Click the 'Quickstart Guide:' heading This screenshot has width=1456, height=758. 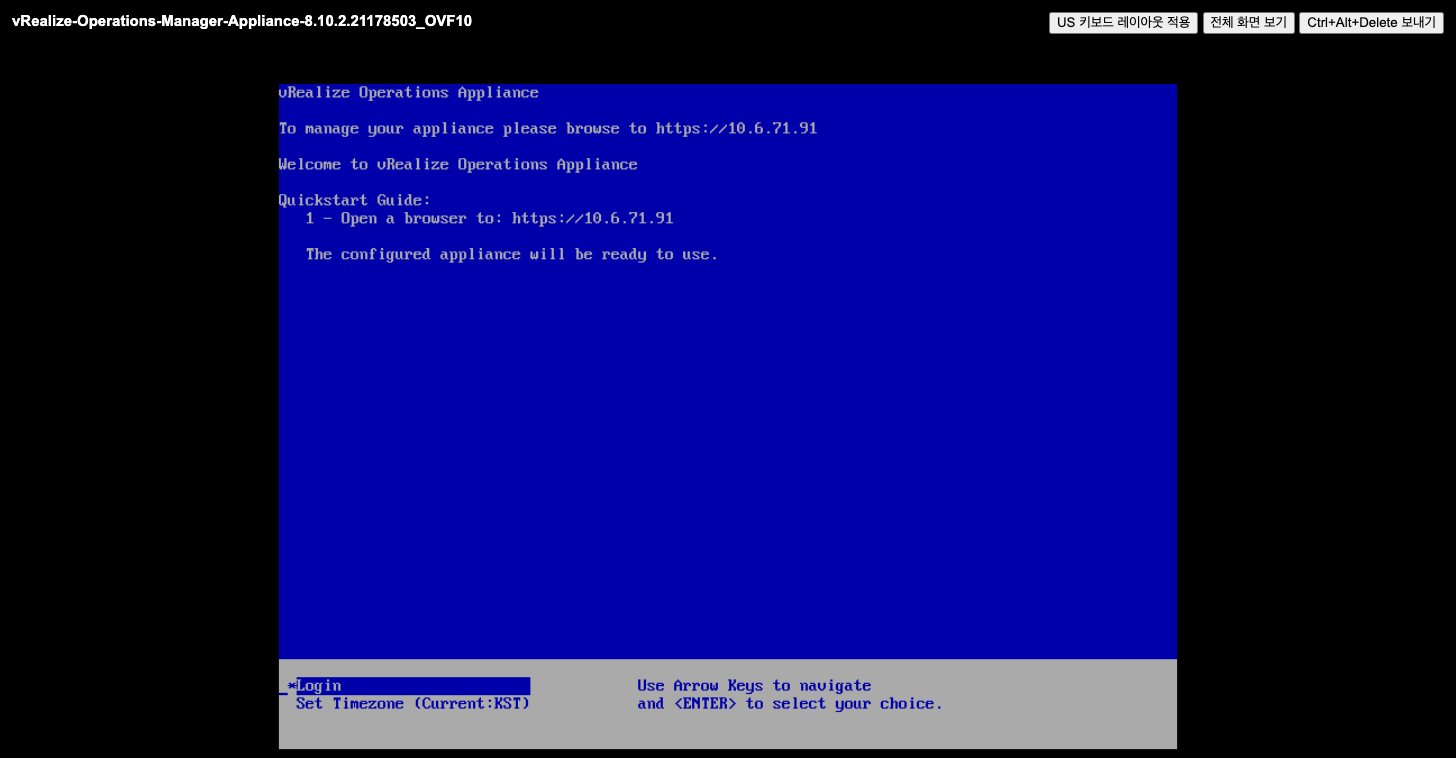pos(355,201)
